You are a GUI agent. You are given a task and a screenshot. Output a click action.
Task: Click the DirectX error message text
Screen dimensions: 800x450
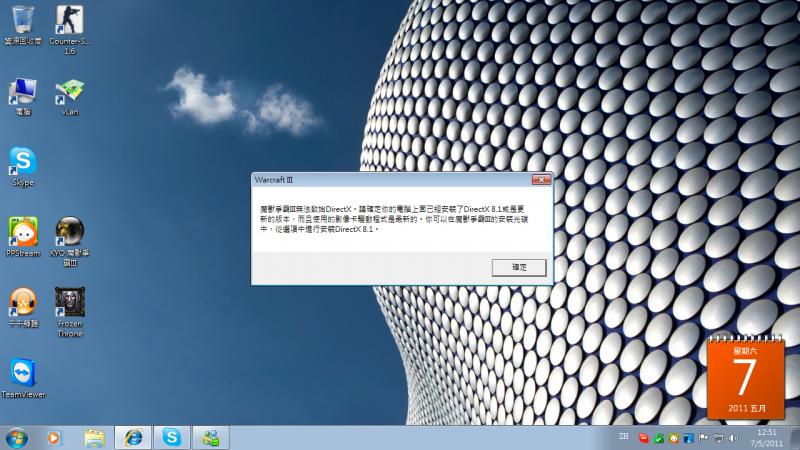coord(393,219)
